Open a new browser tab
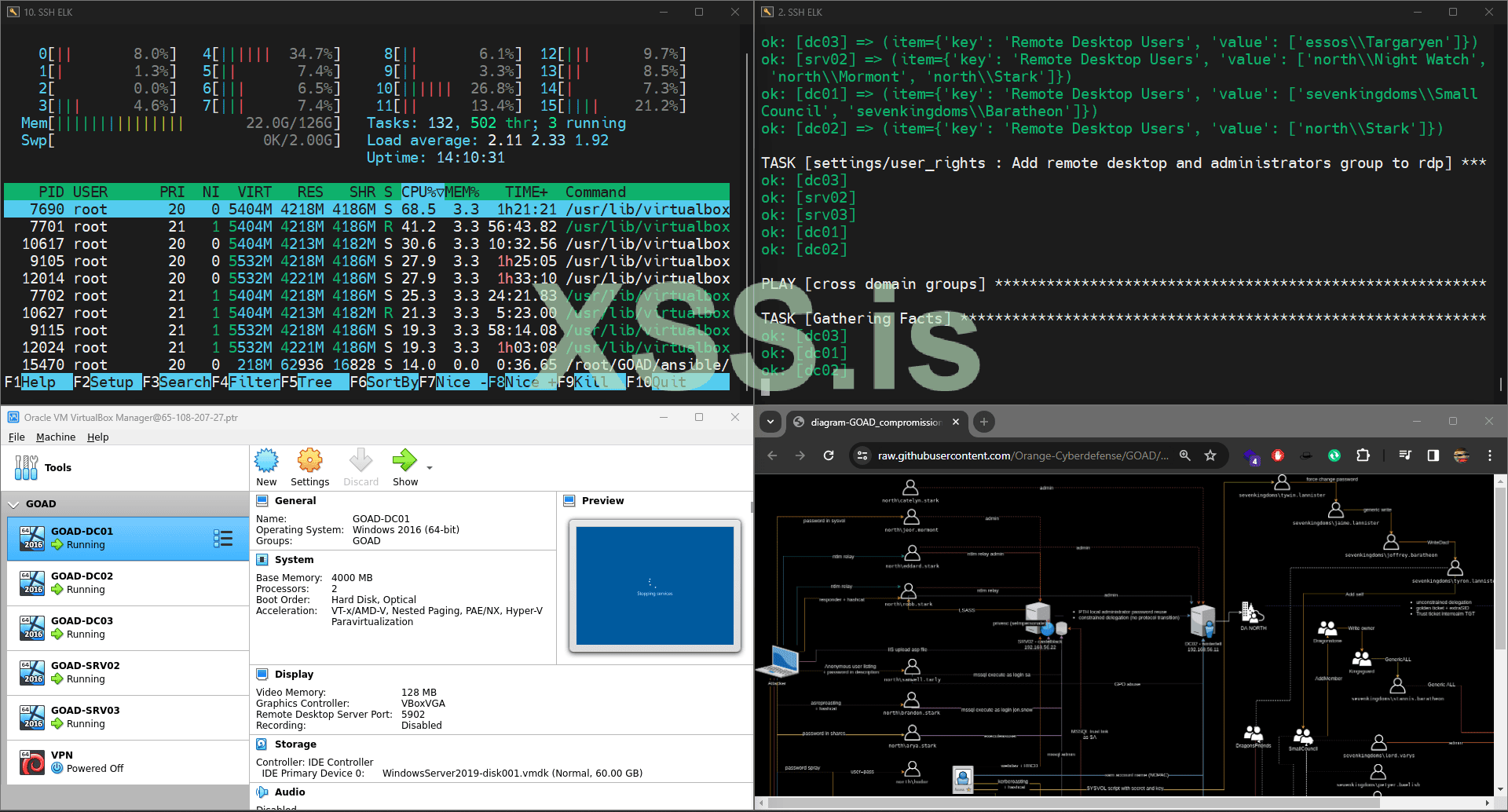 pos(983,422)
